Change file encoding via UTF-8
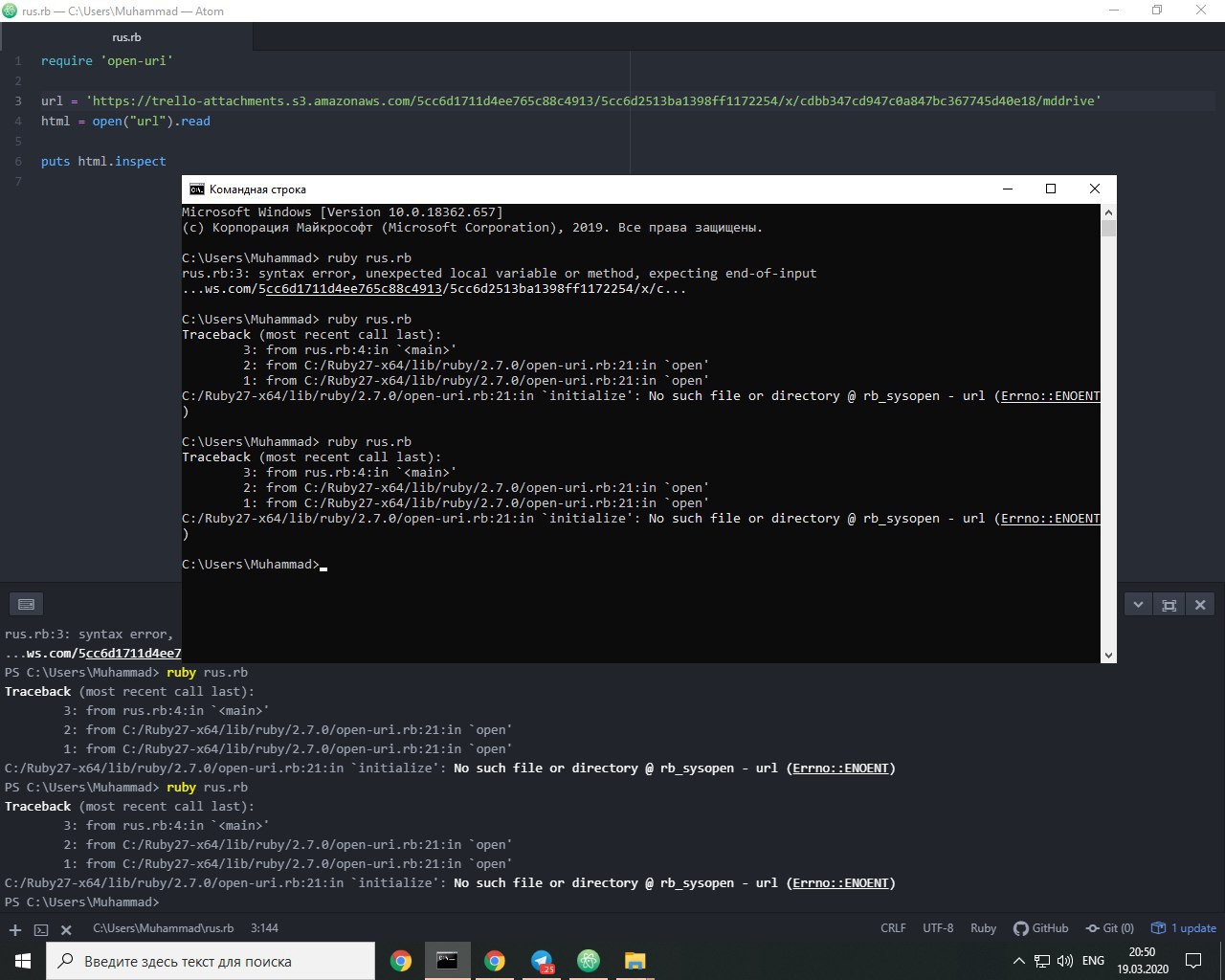1225x980 pixels. pyautogui.click(x=938, y=927)
